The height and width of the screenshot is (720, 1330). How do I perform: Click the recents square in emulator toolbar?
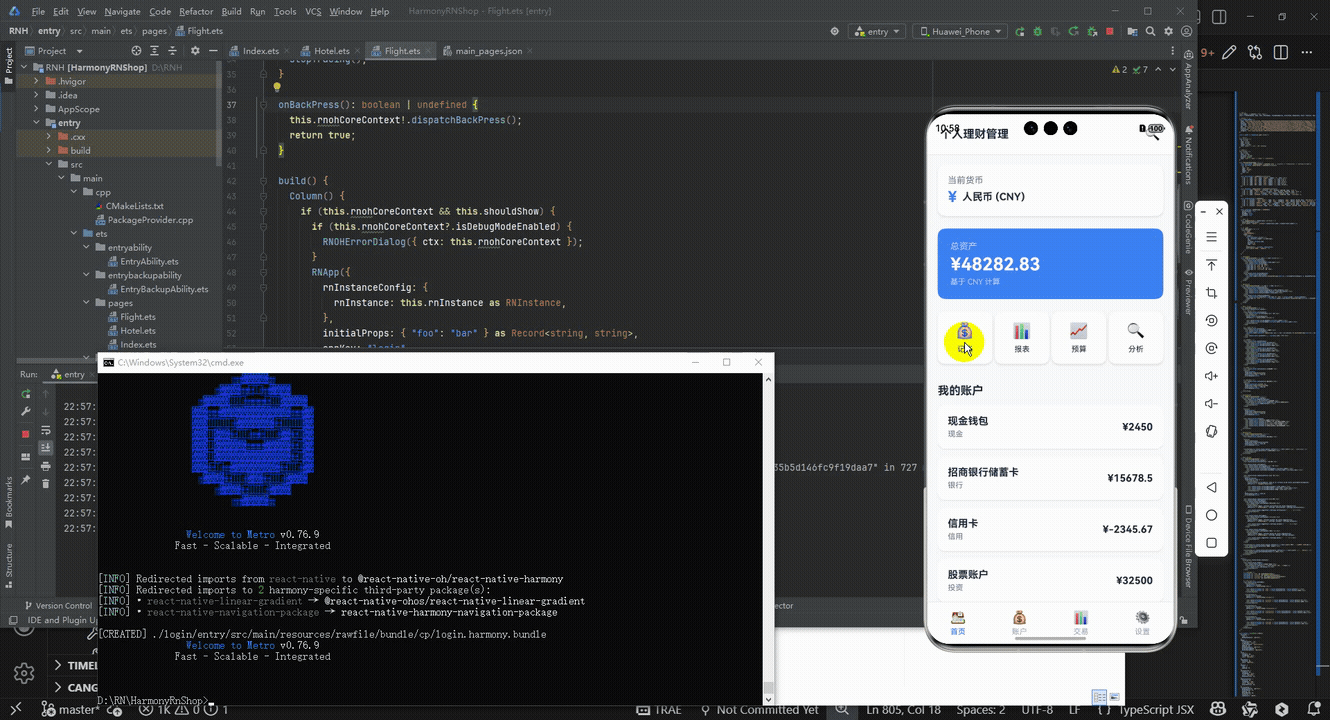[x=1211, y=543]
